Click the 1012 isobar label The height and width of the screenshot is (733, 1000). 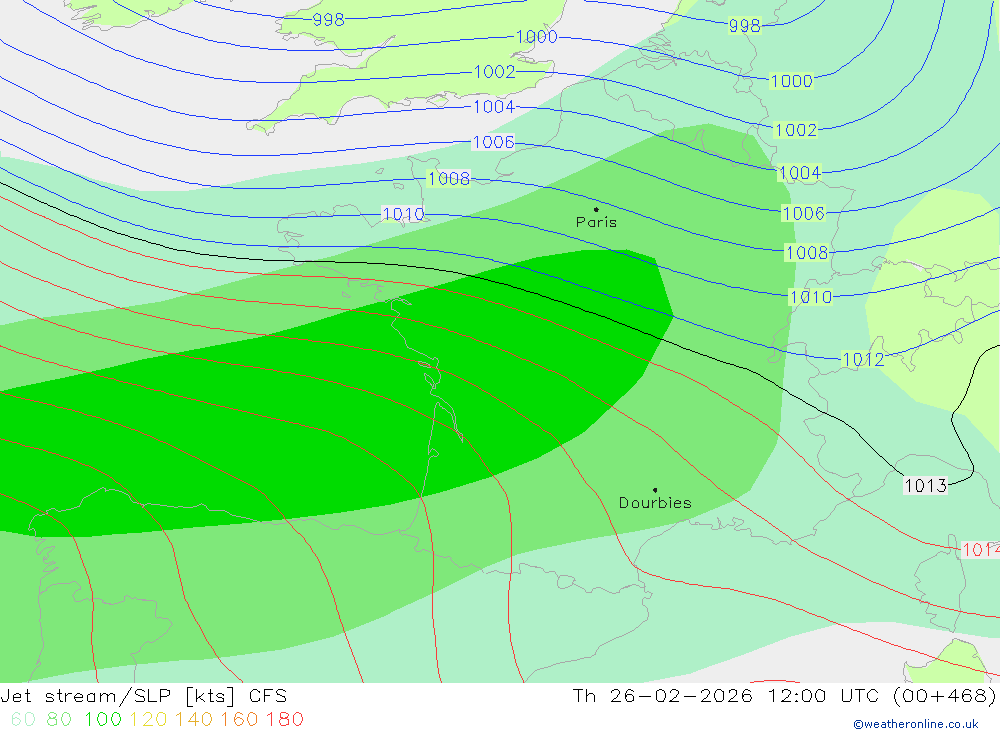[x=864, y=359]
